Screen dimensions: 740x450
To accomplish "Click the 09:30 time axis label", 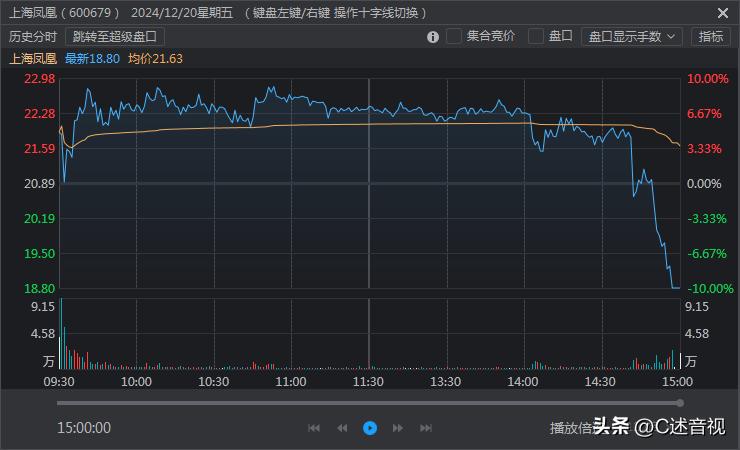I will pos(59,382).
